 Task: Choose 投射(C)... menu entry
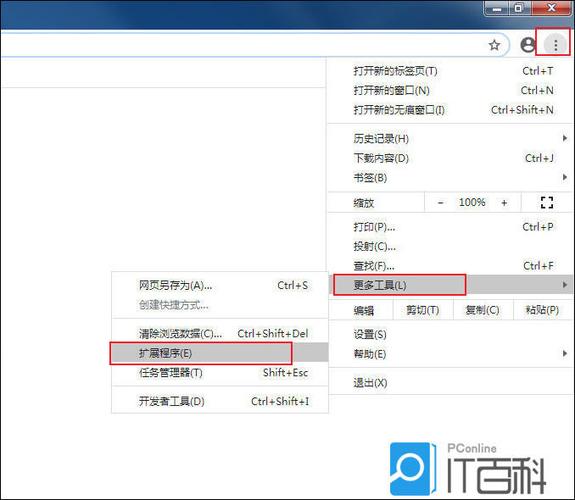coord(451,247)
